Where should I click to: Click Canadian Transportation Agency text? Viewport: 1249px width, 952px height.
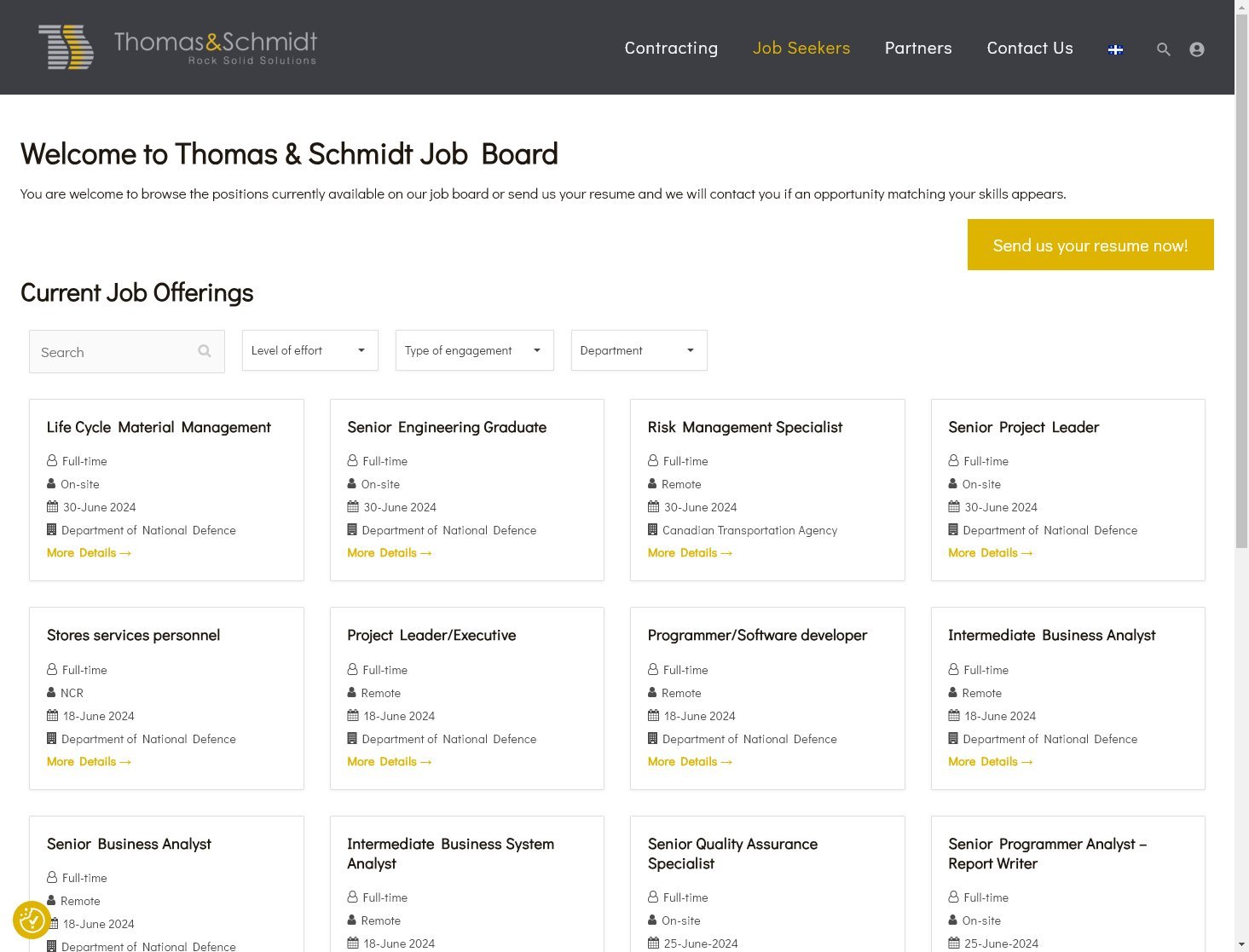coord(749,530)
